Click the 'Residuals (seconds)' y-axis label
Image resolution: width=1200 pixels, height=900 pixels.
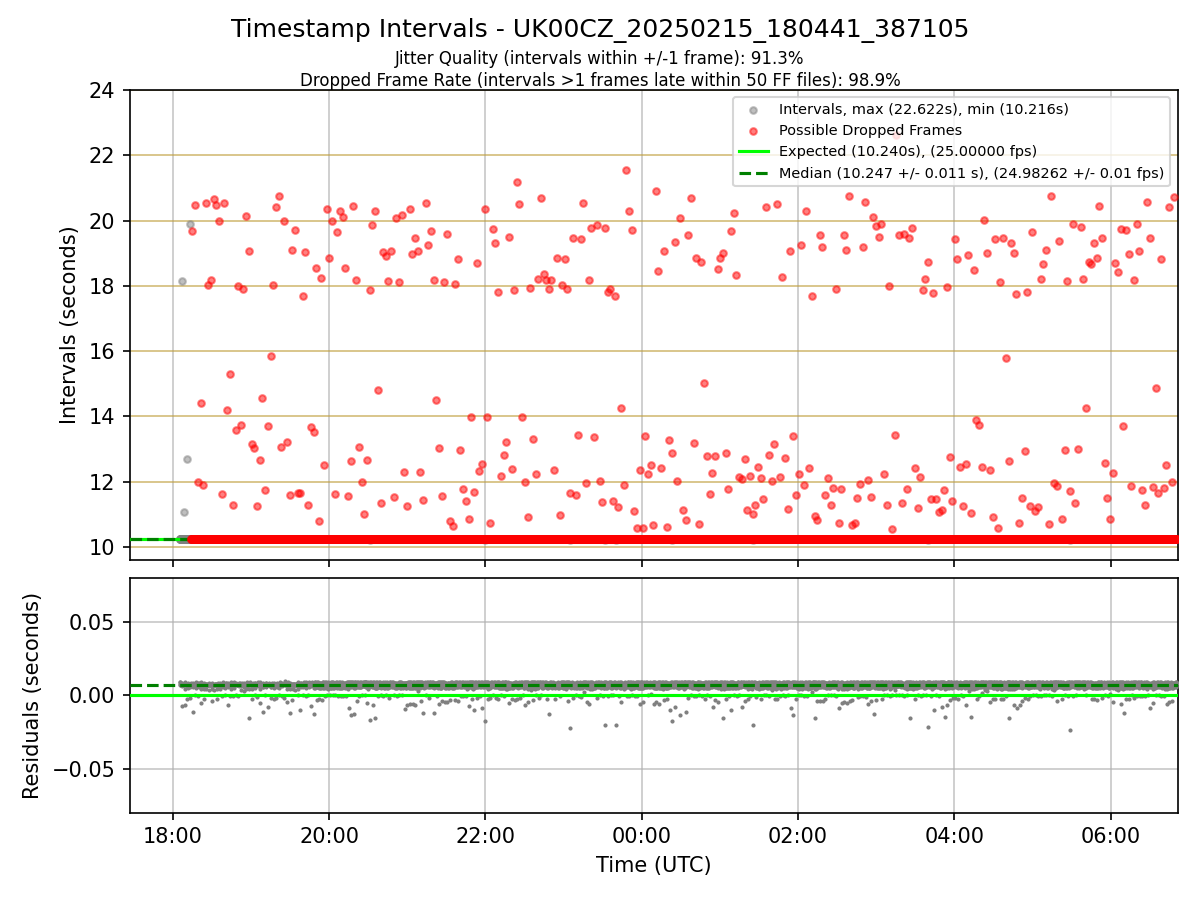click(x=32, y=696)
